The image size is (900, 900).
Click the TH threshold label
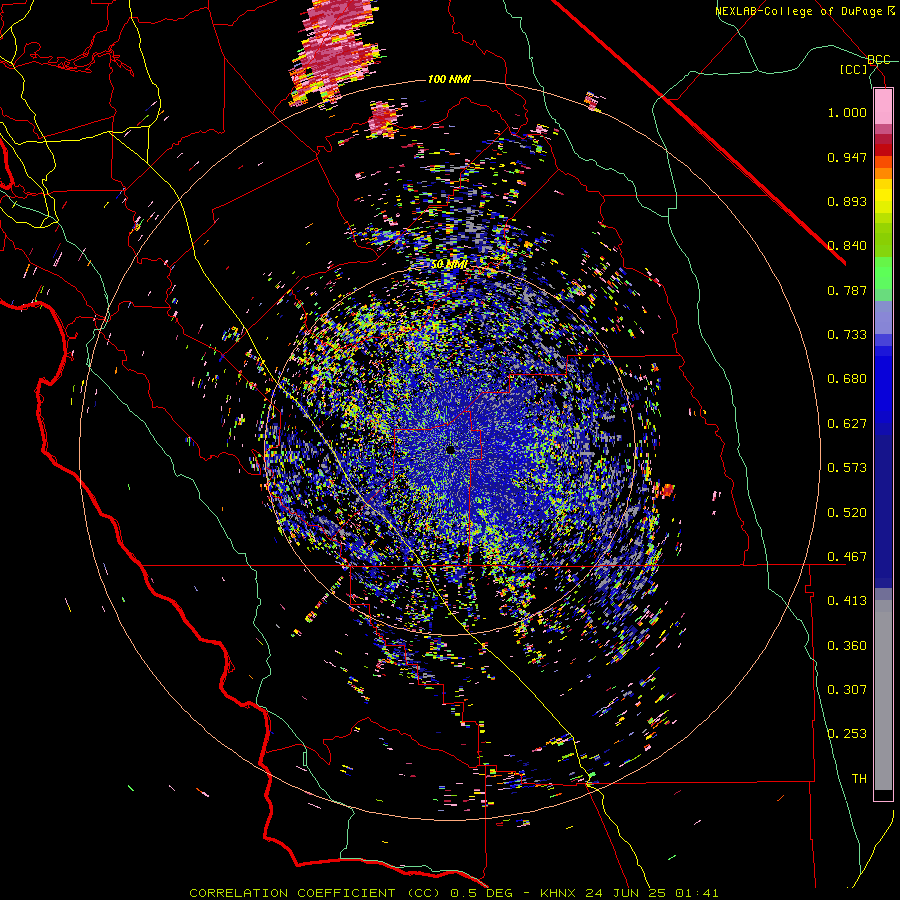859,779
